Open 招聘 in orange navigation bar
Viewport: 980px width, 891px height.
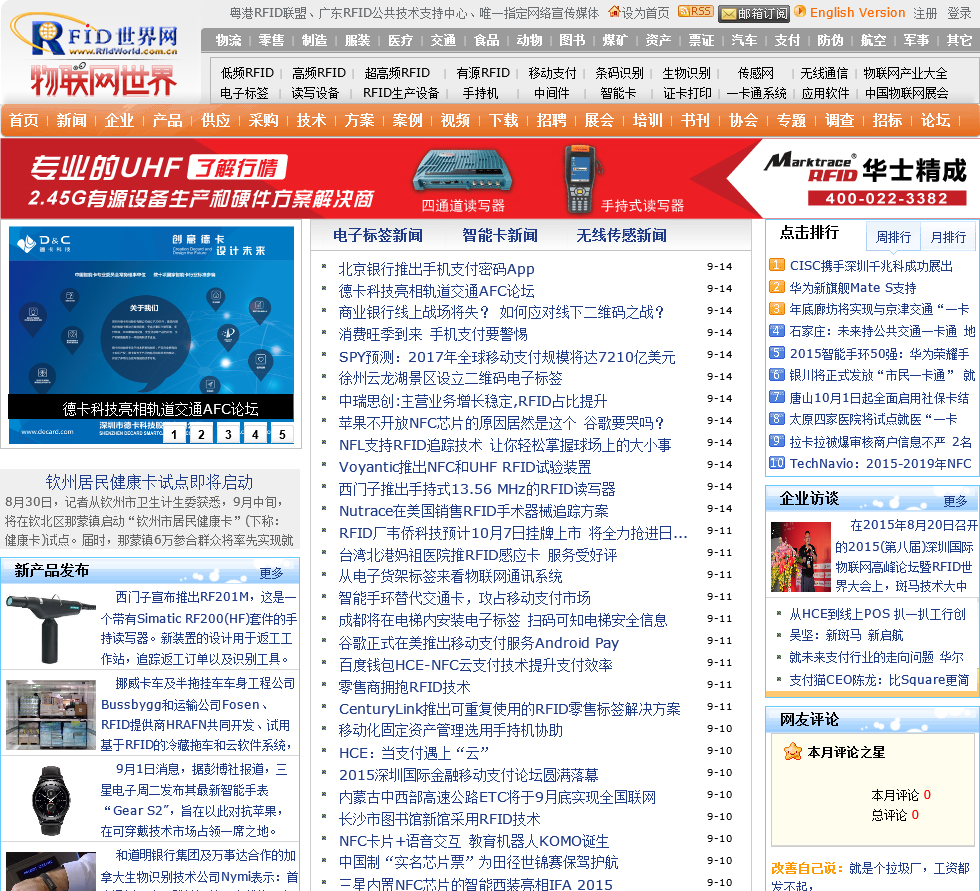click(x=551, y=120)
